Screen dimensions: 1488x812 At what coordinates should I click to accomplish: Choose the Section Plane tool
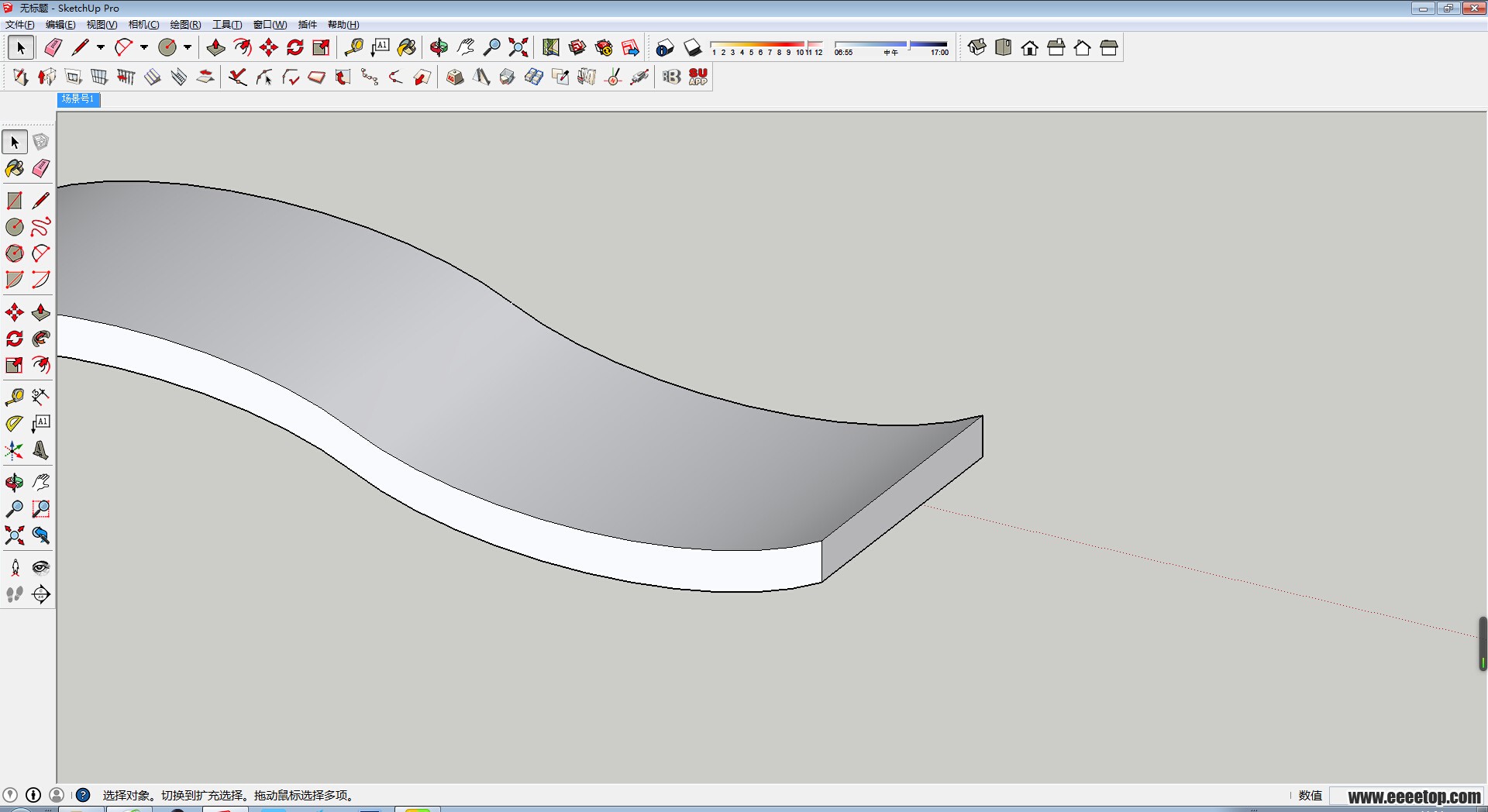tap(41, 594)
